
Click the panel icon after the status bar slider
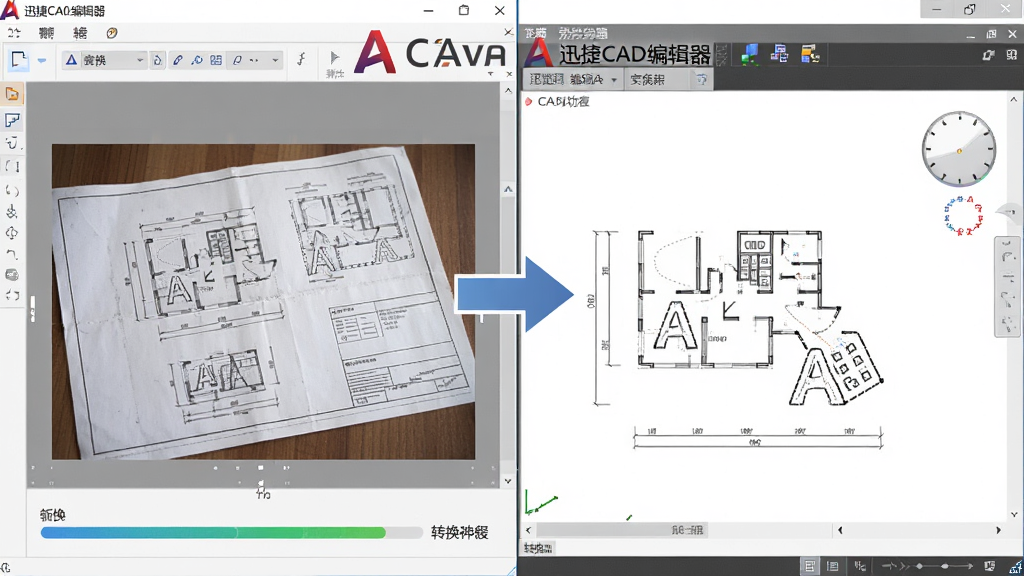pos(989,566)
